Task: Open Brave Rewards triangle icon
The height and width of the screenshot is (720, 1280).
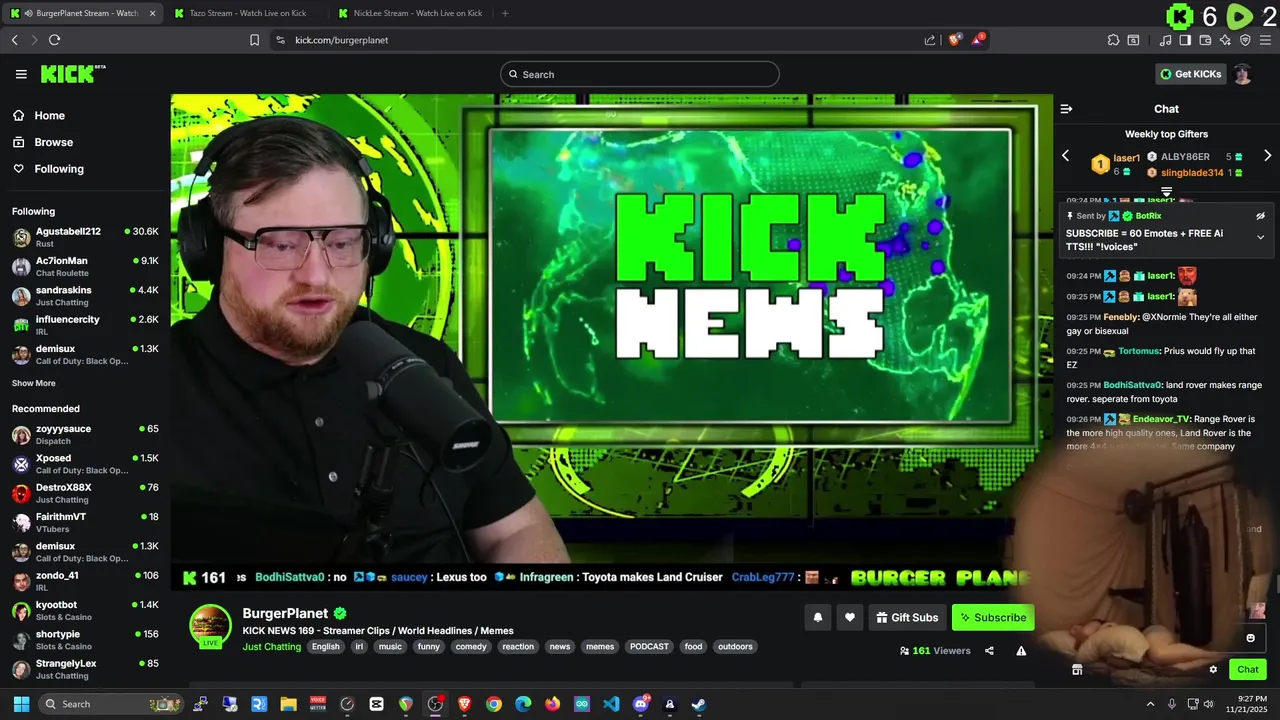Action: [979, 40]
